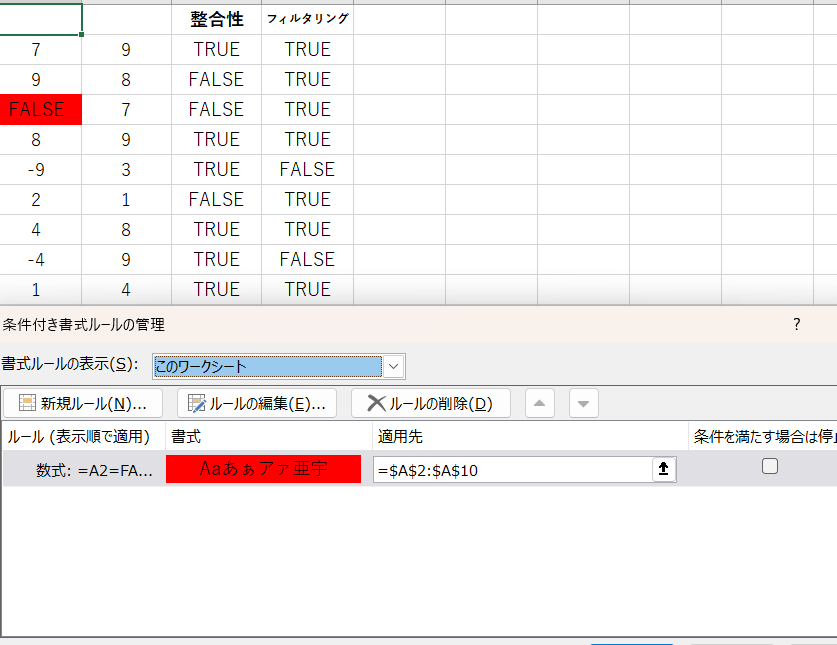Select the red format preview swatch
The image size is (837, 645).
point(263,469)
